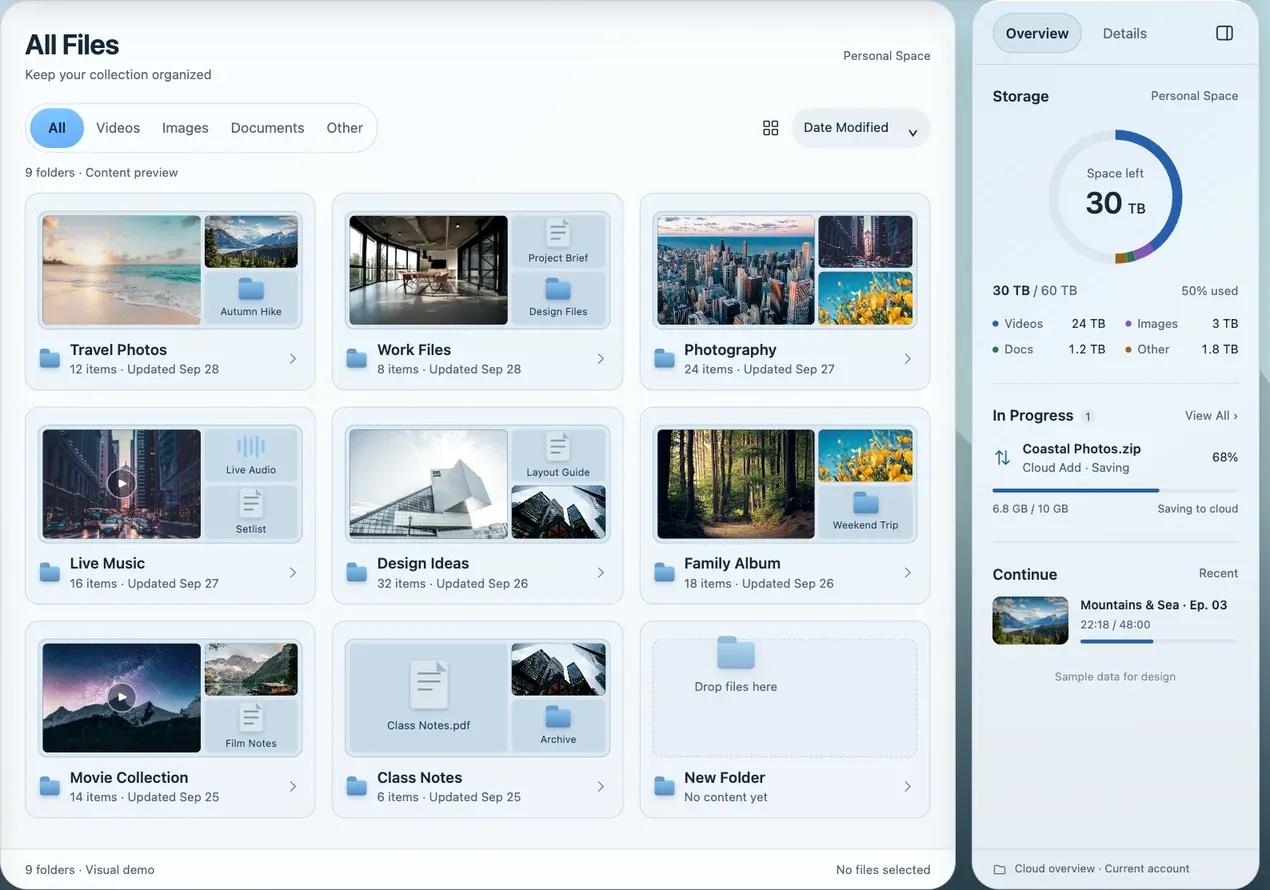Screen dimensions: 1270x890
Task: Click the Recent link in Continue
Action: [1218, 573]
